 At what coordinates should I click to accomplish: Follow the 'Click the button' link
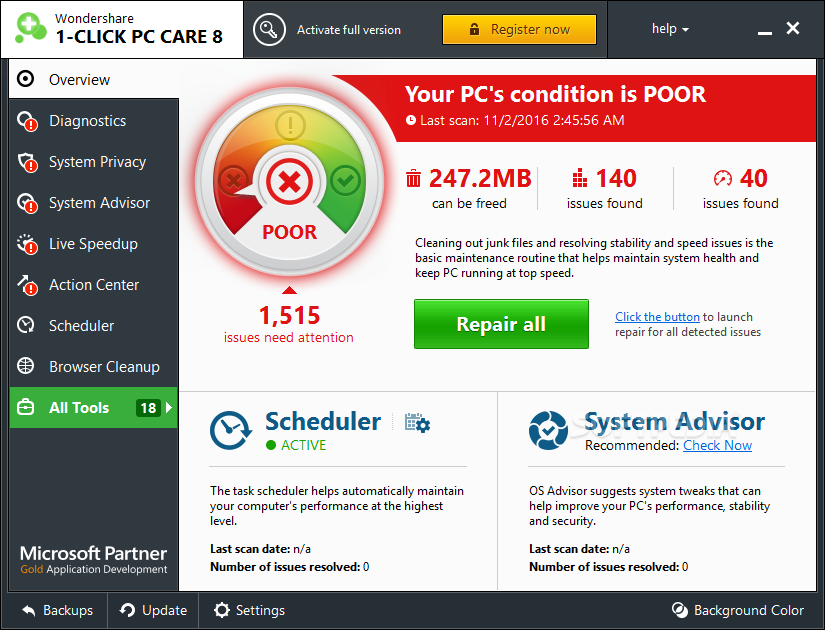pos(657,317)
